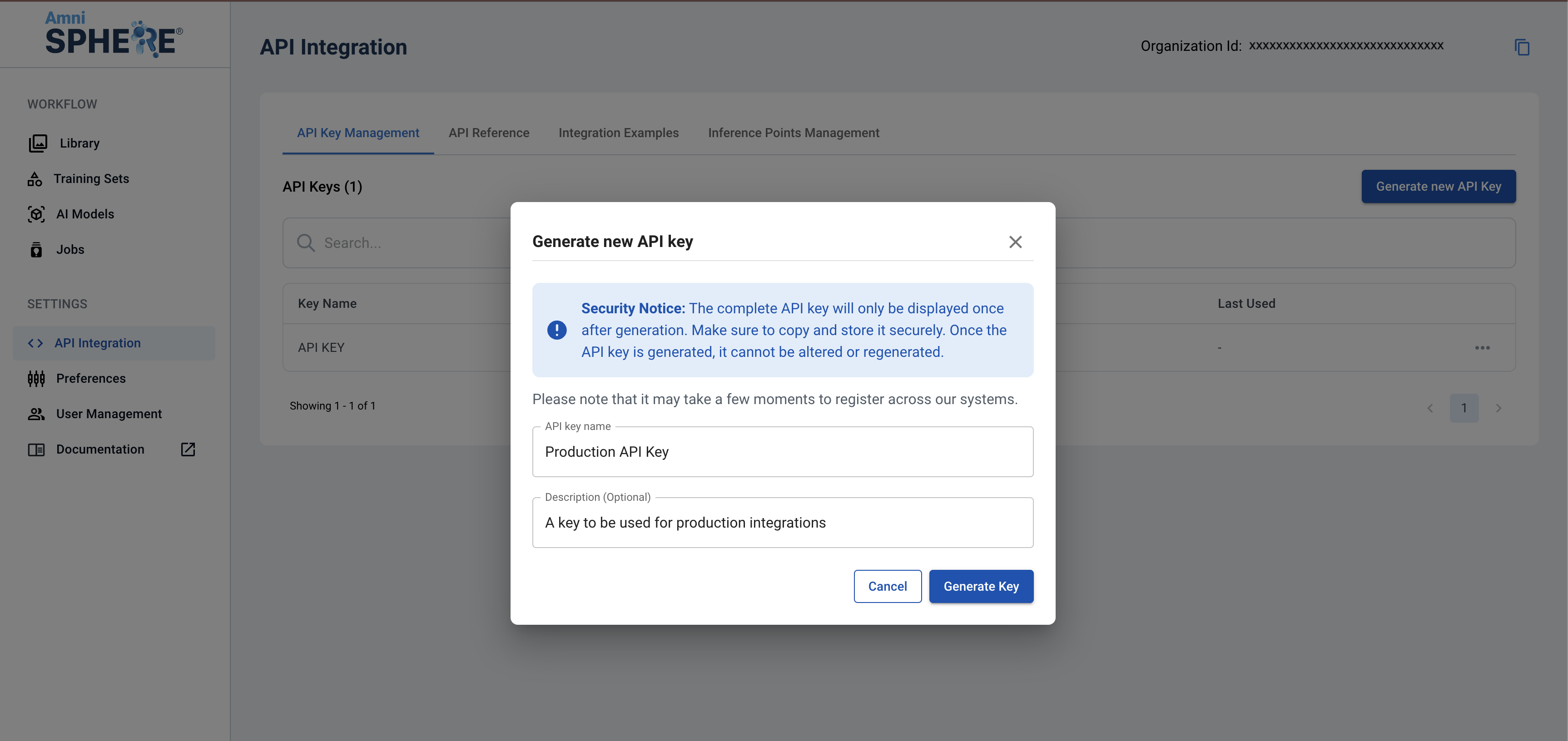Screen dimensions: 1568x741
Task: Select page 1 in the pagination
Action: (x=1464, y=408)
